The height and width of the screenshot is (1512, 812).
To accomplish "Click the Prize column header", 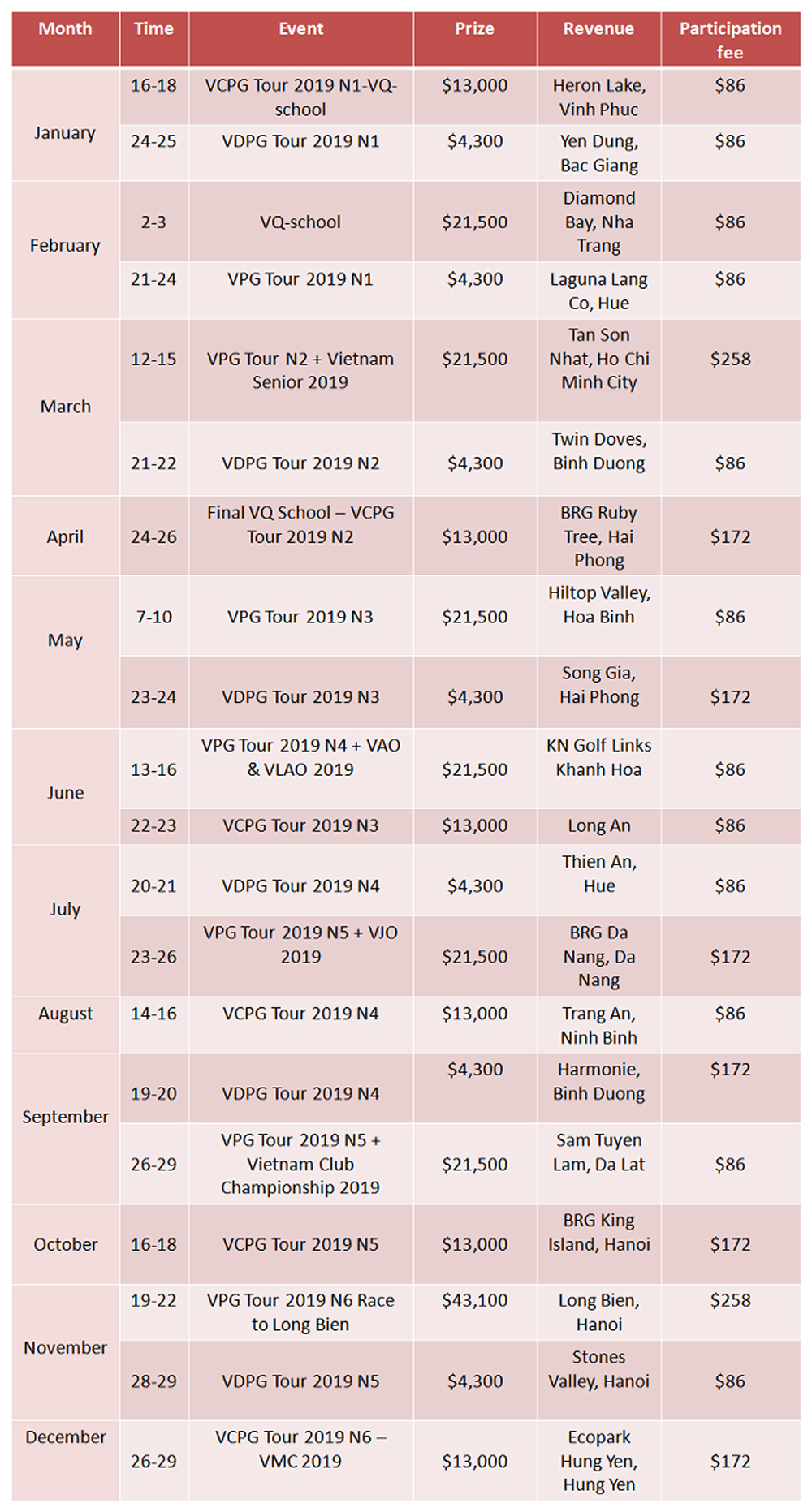I will click(475, 39).
